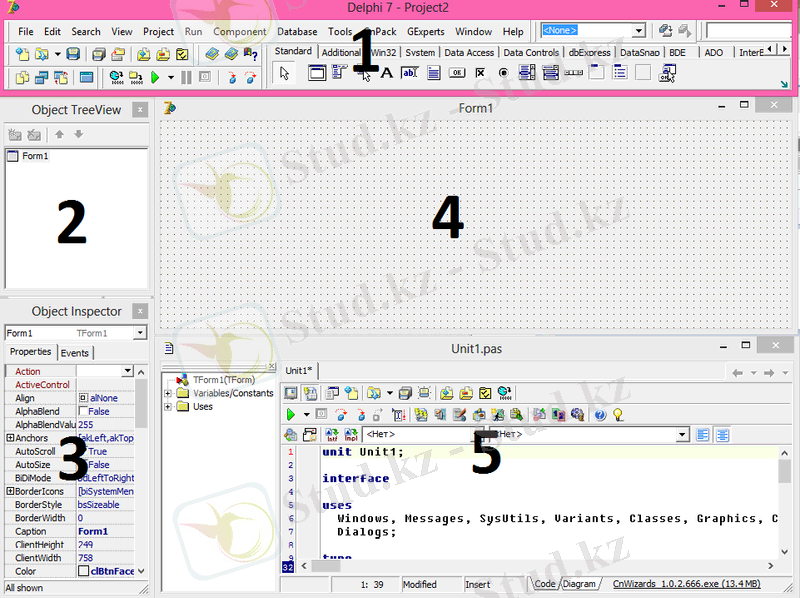Viewport: 800px width, 598px height.
Task: Open the Form1 TForm1 object selector dropdown
Action: (x=141, y=333)
